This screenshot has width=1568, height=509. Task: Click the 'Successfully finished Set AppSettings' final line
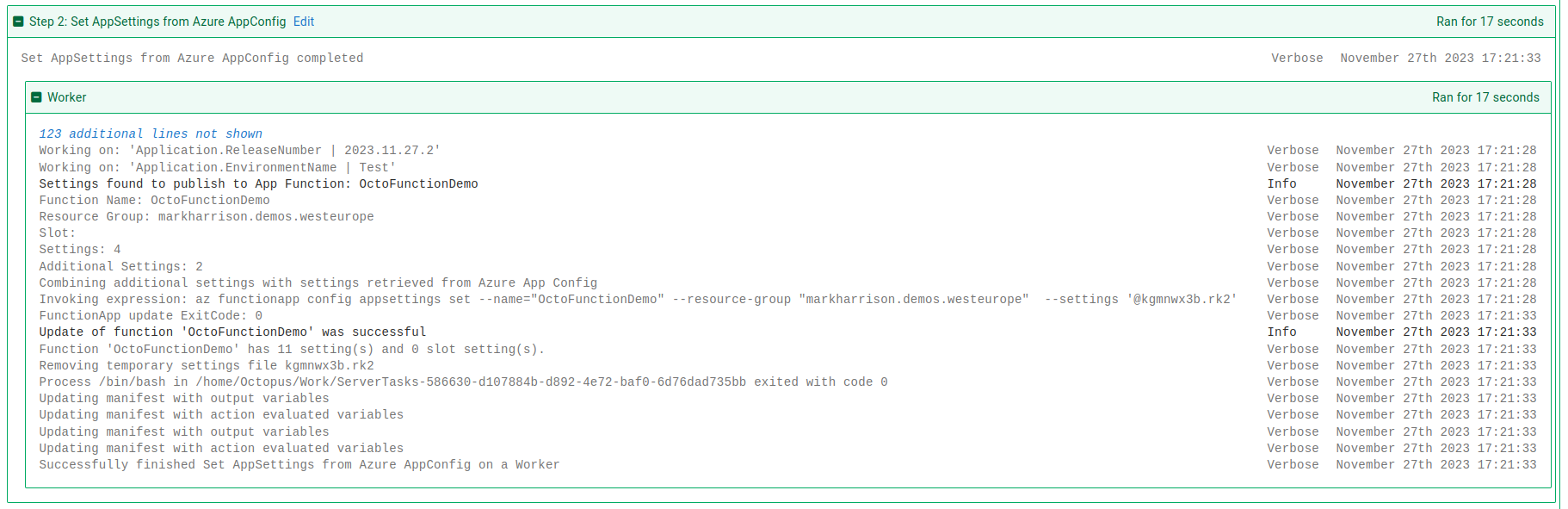299,464
